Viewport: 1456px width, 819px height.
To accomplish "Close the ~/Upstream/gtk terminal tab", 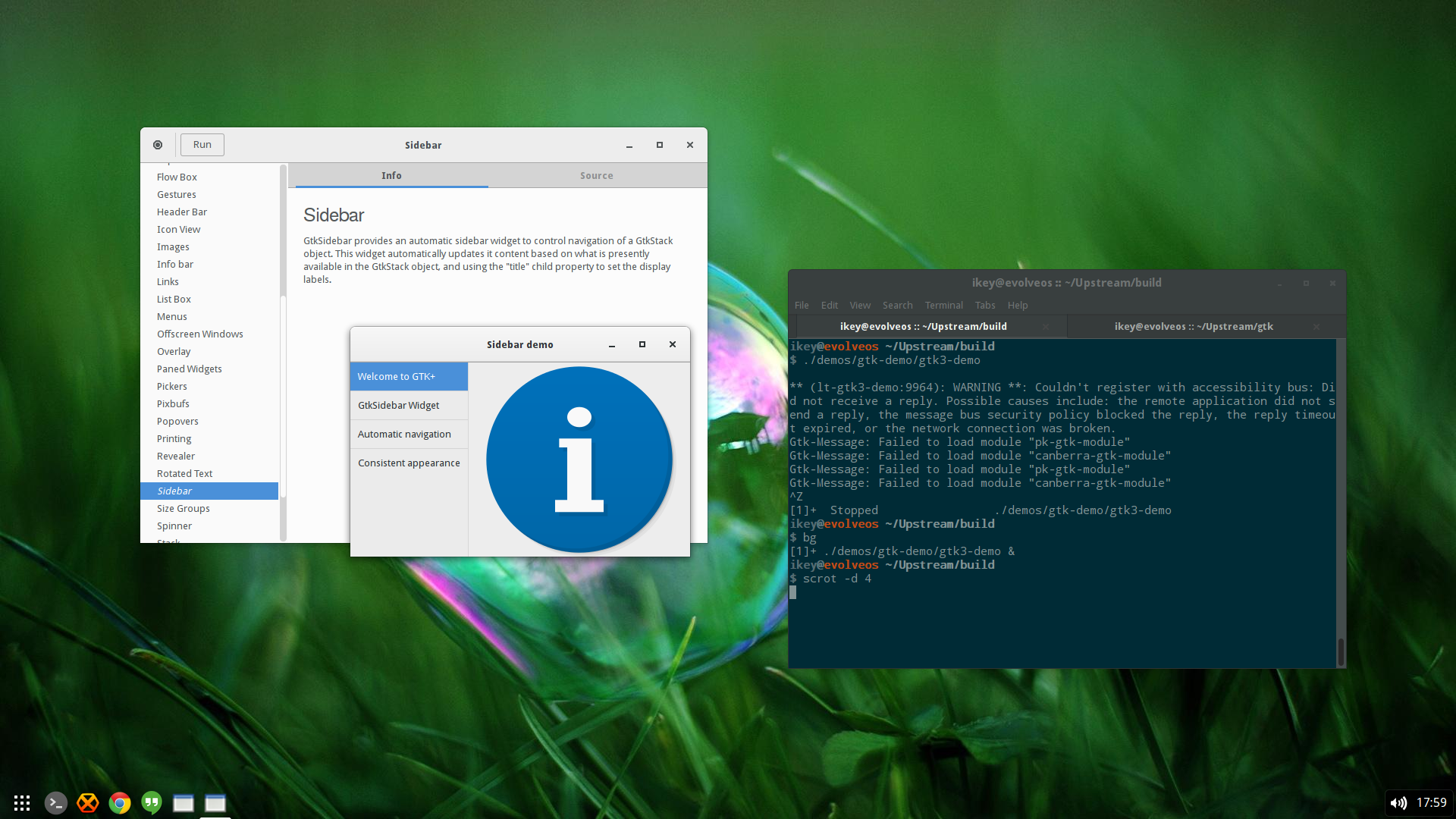I will pyautogui.click(x=1316, y=327).
